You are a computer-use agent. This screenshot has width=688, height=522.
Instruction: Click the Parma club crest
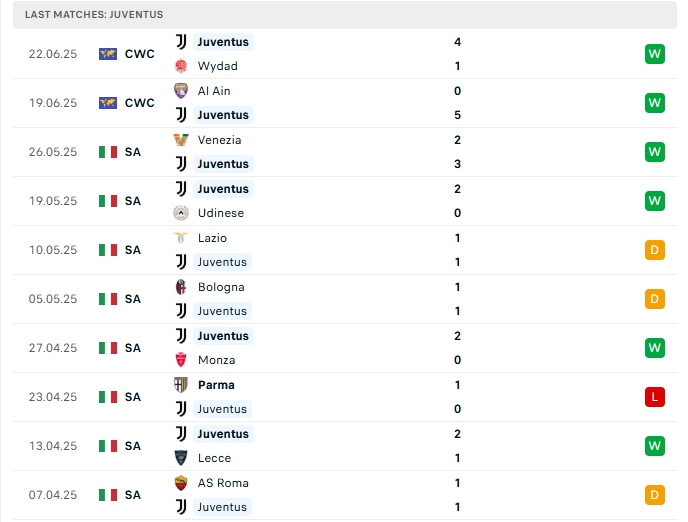[x=181, y=385]
